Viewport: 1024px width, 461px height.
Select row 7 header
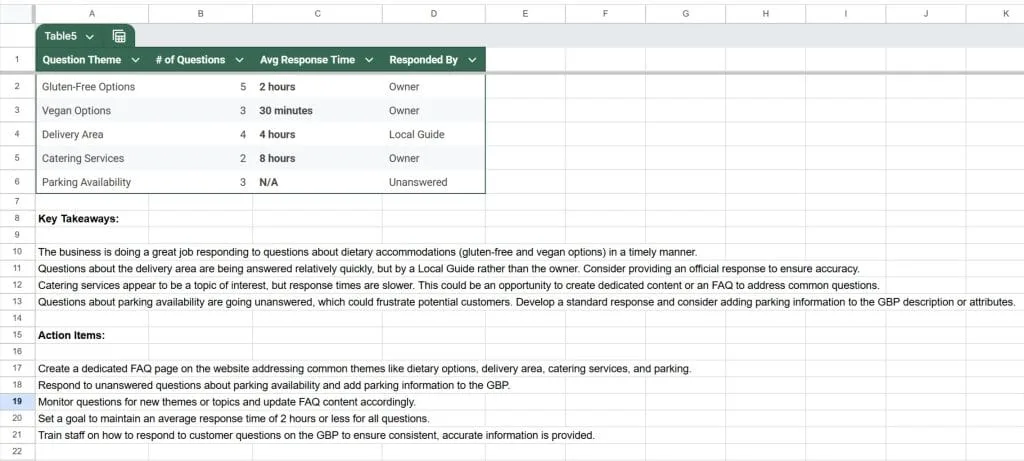pyautogui.click(x=18, y=202)
